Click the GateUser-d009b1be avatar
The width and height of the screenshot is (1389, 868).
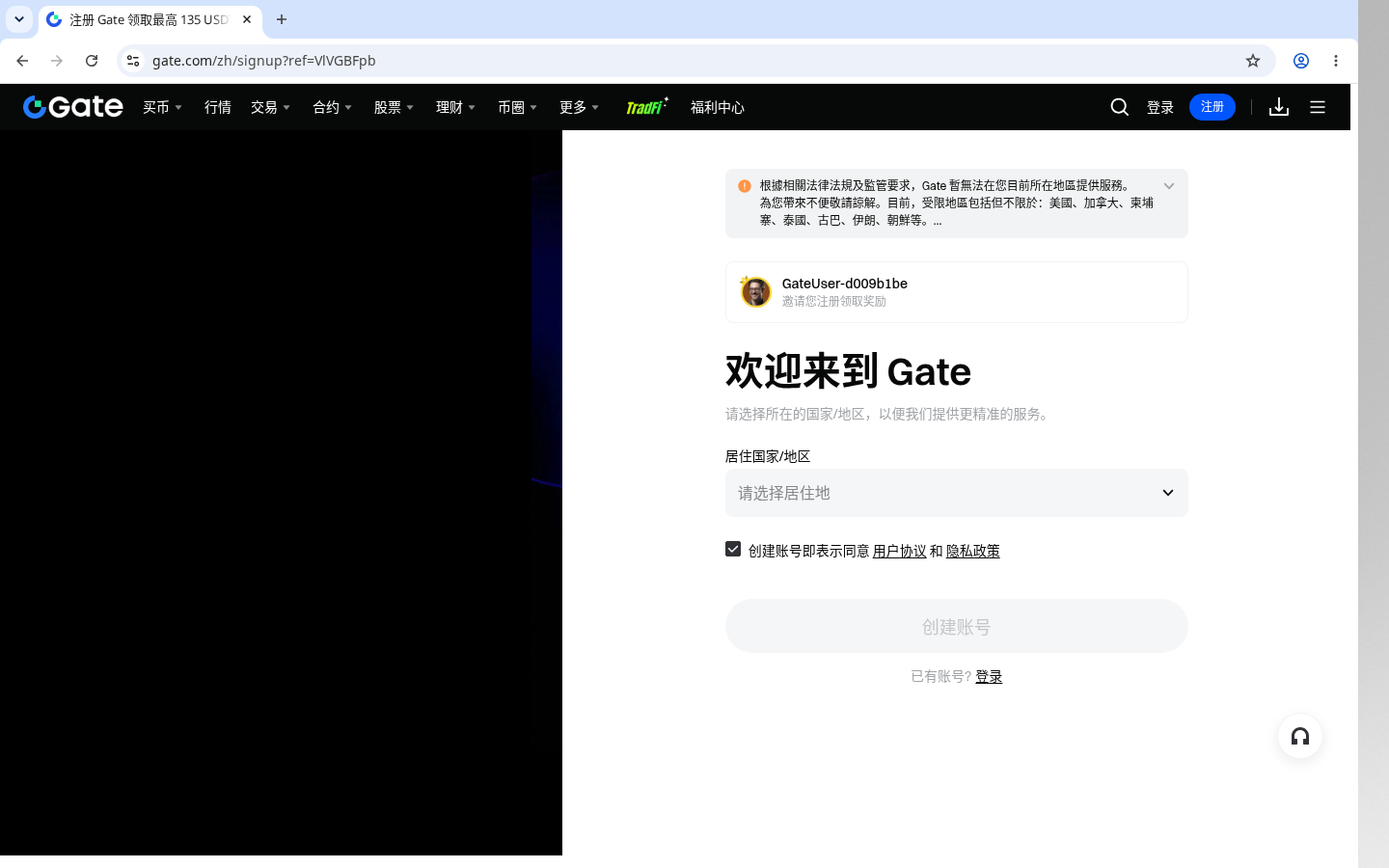(x=755, y=291)
